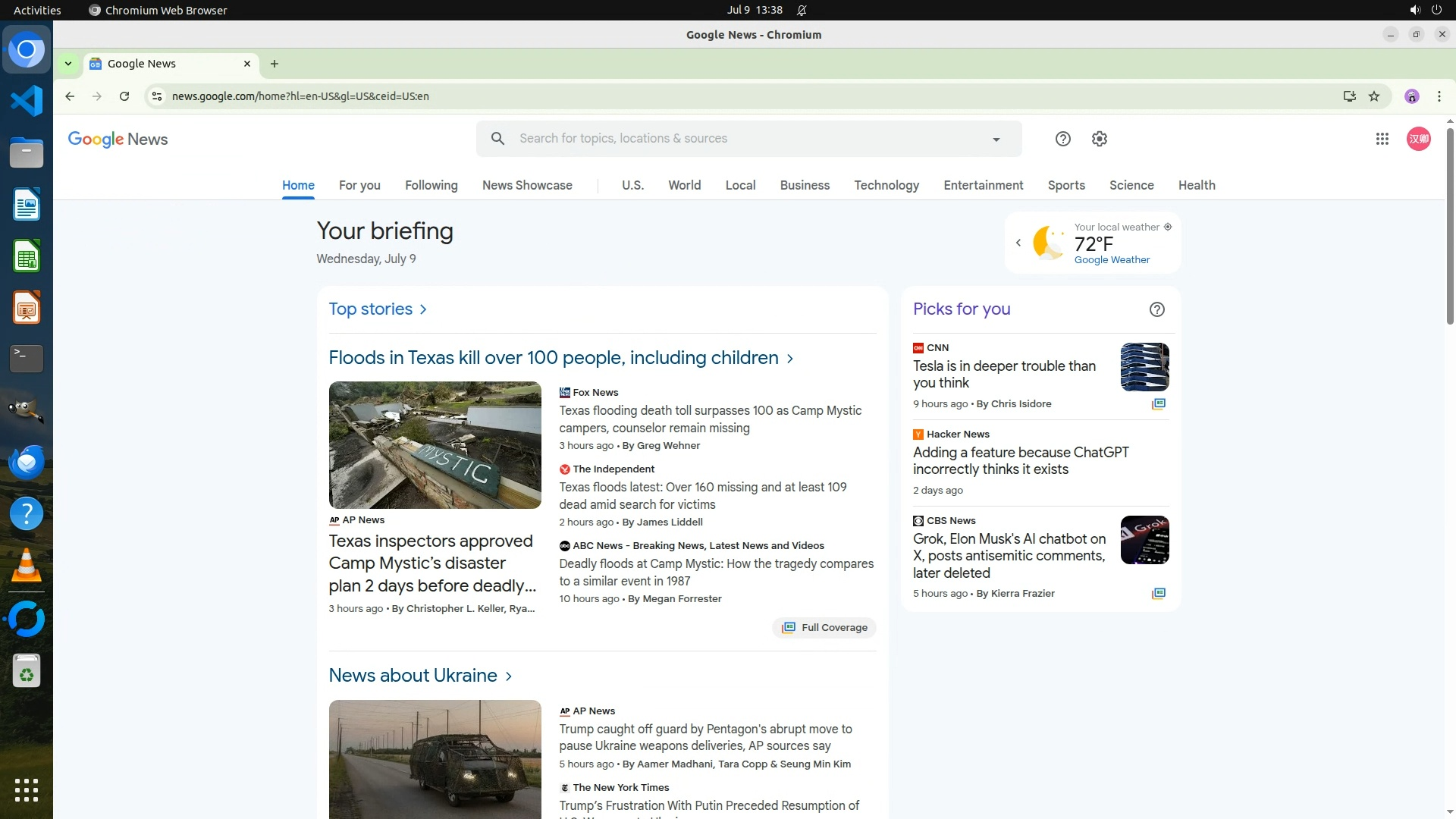Switch to the Technology tab
The width and height of the screenshot is (1456, 819).
click(x=886, y=186)
